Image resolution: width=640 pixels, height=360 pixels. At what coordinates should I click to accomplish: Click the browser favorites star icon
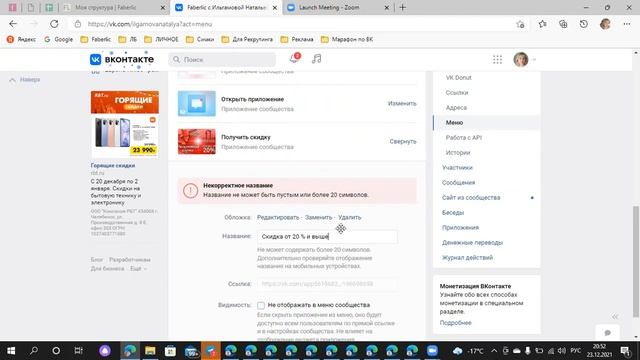542,24
